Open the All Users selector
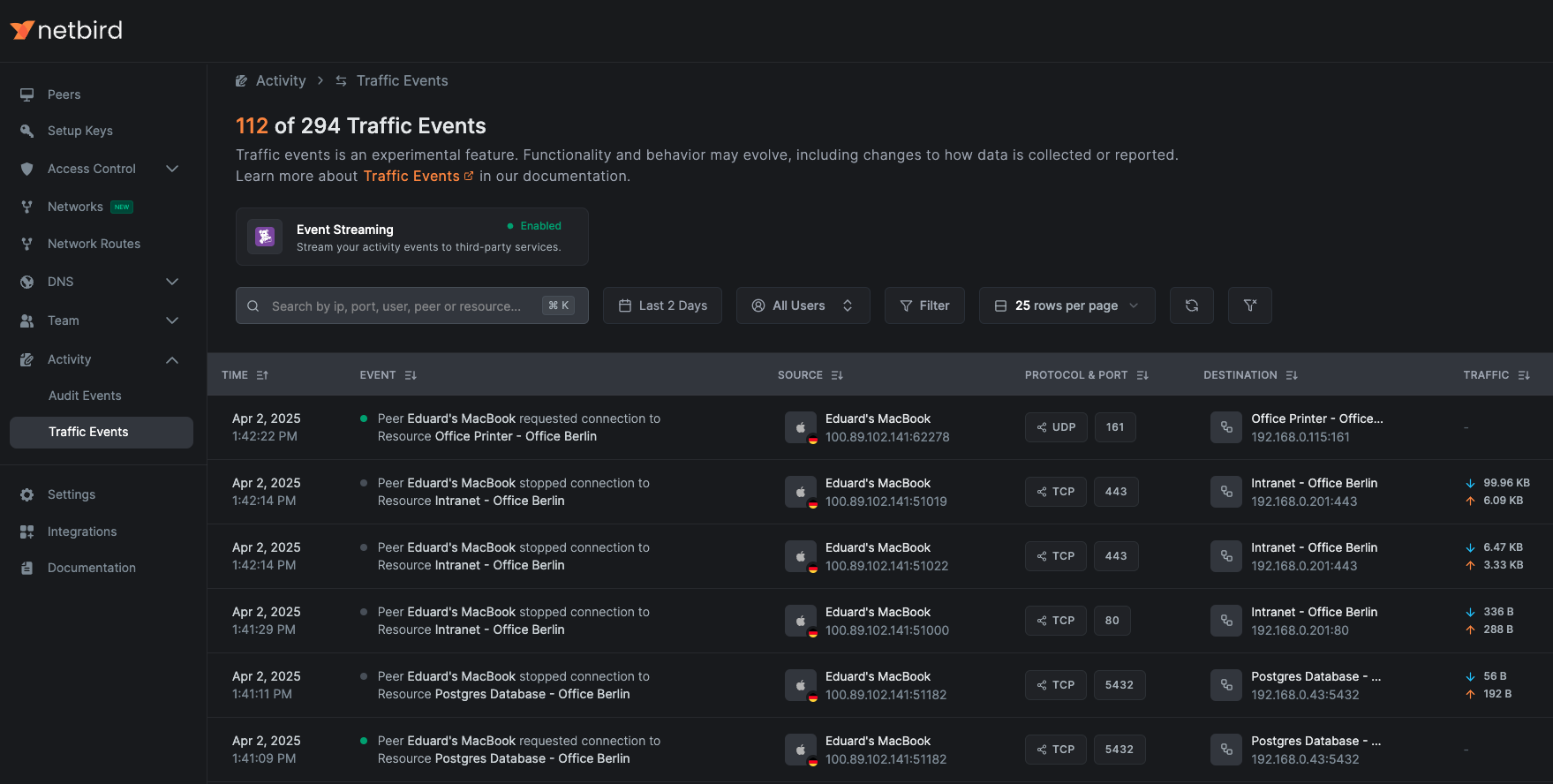1553x784 pixels. tap(803, 305)
